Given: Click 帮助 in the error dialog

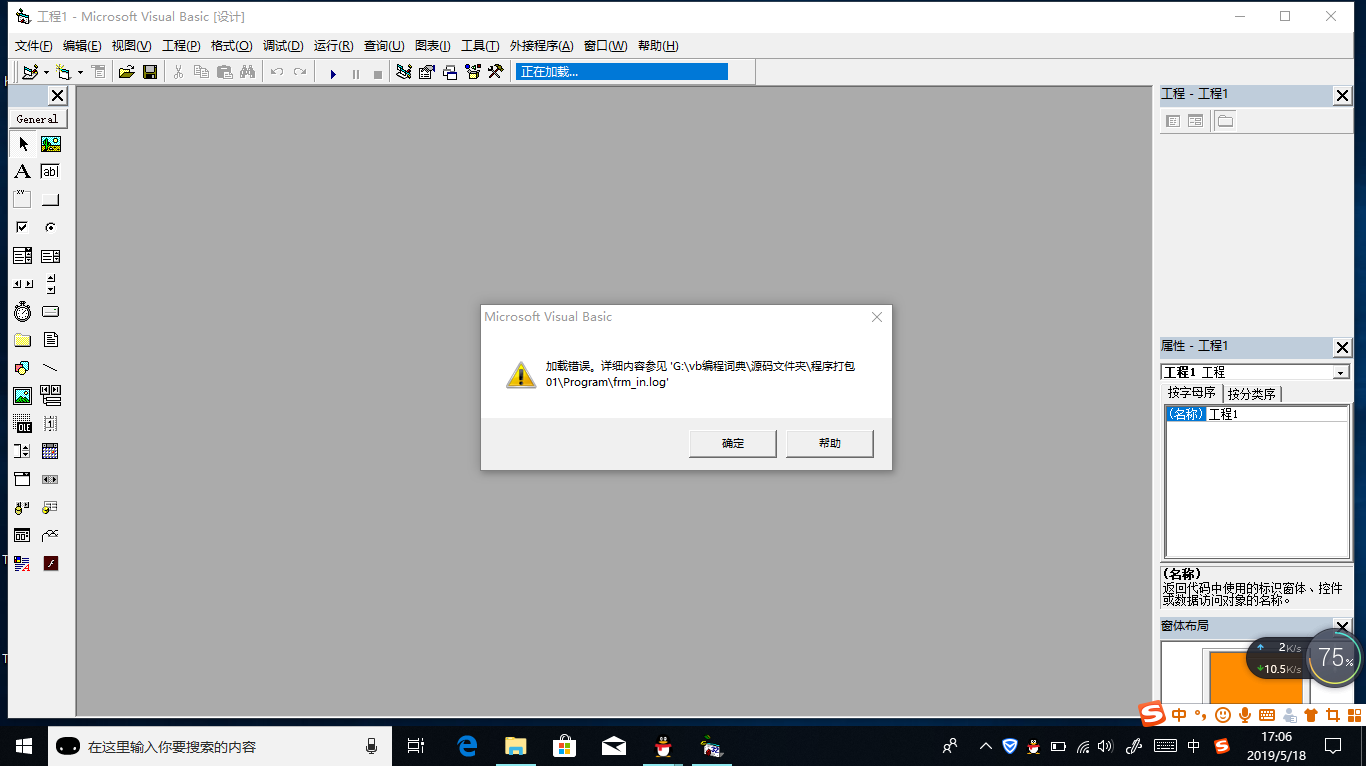Looking at the screenshot, I should click(830, 443).
